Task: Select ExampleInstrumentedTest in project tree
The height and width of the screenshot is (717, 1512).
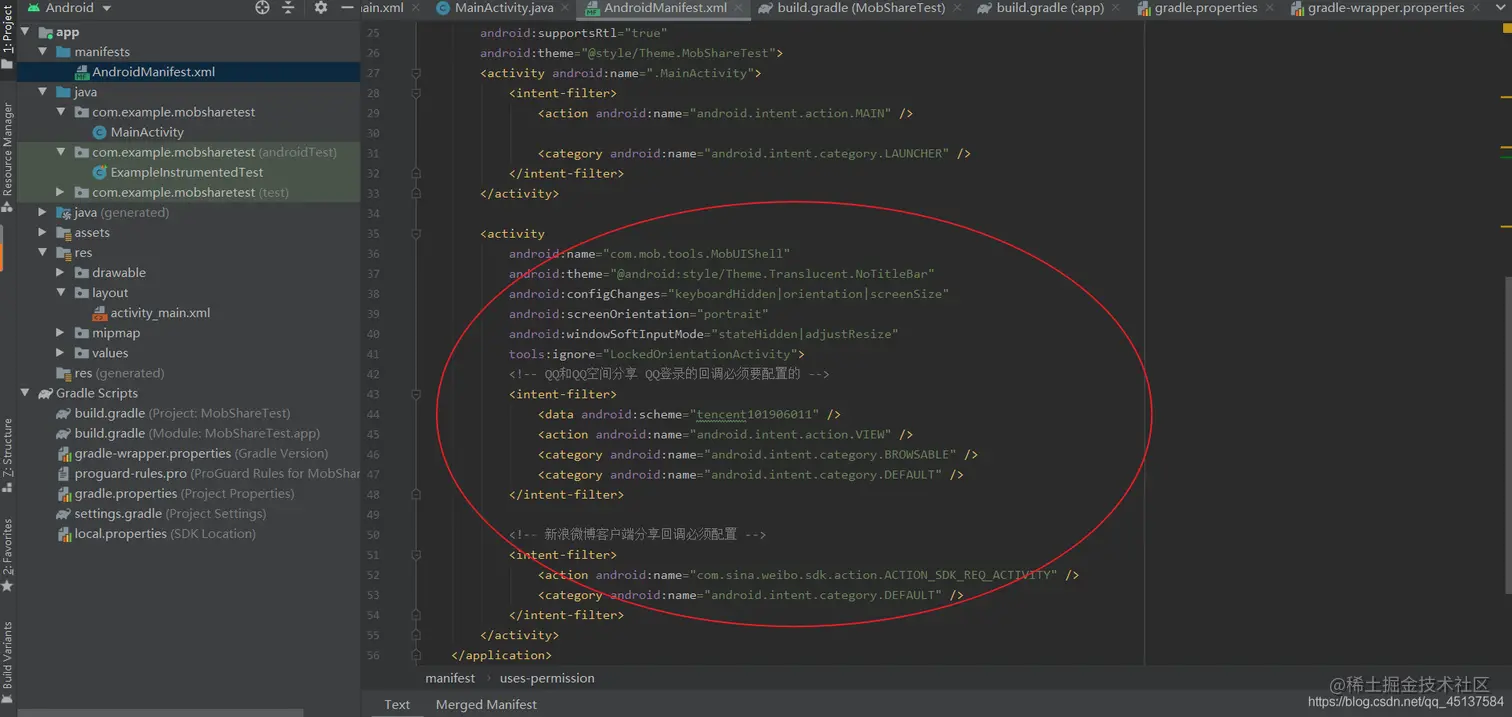Action: point(188,172)
